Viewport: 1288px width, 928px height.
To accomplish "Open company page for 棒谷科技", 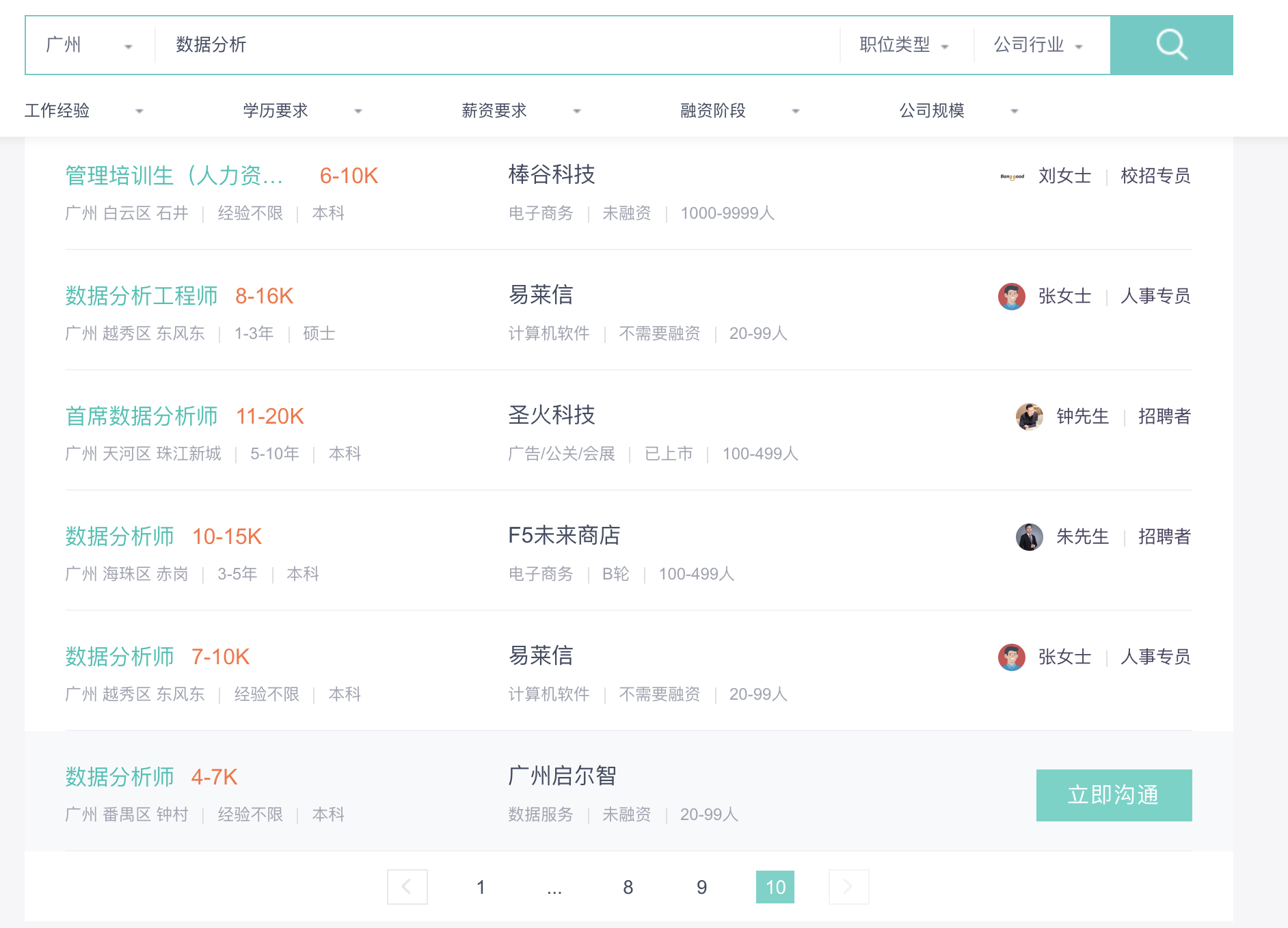I will point(552,175).
